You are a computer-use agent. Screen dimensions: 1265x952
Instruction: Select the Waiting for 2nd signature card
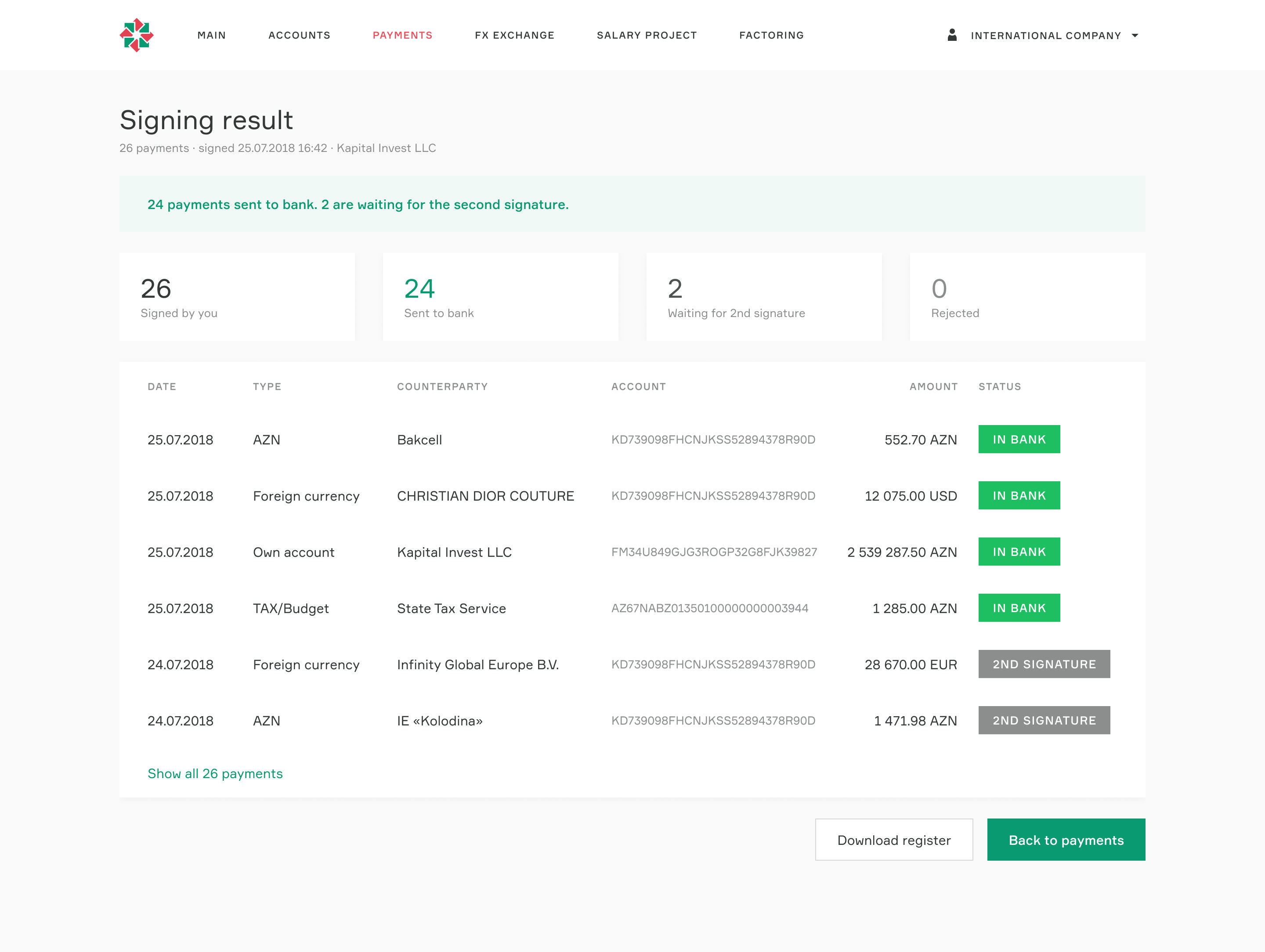click(x=764, y=297)
